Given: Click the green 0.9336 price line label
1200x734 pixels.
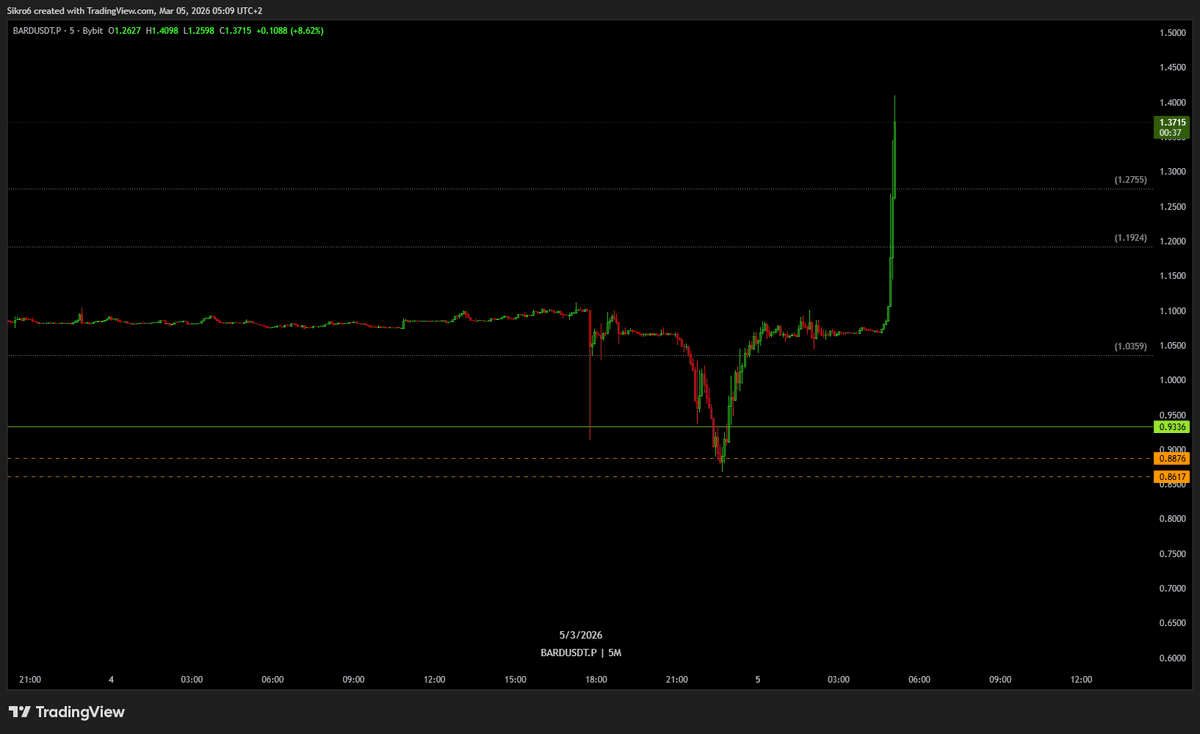Looking at the screenshot, I should click(x=1171, y=427).
